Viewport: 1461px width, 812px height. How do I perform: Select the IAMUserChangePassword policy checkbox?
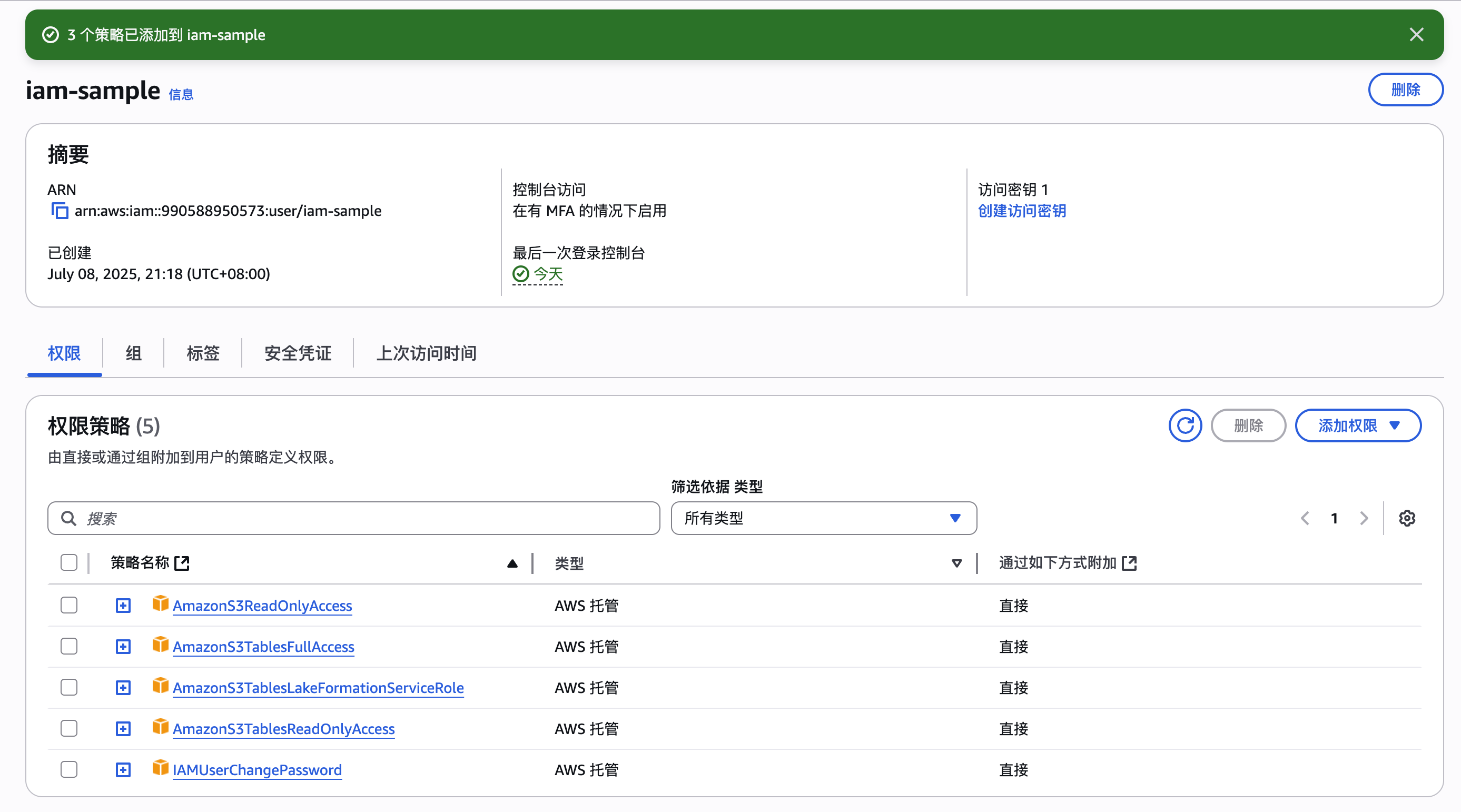coord(68,769)
